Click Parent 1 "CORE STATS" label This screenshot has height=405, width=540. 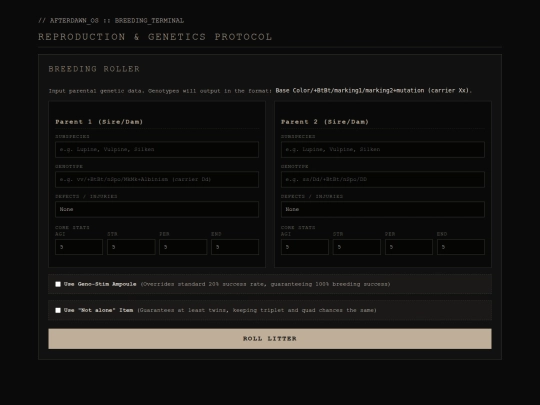pyautogui.click(x=72, y=228)
